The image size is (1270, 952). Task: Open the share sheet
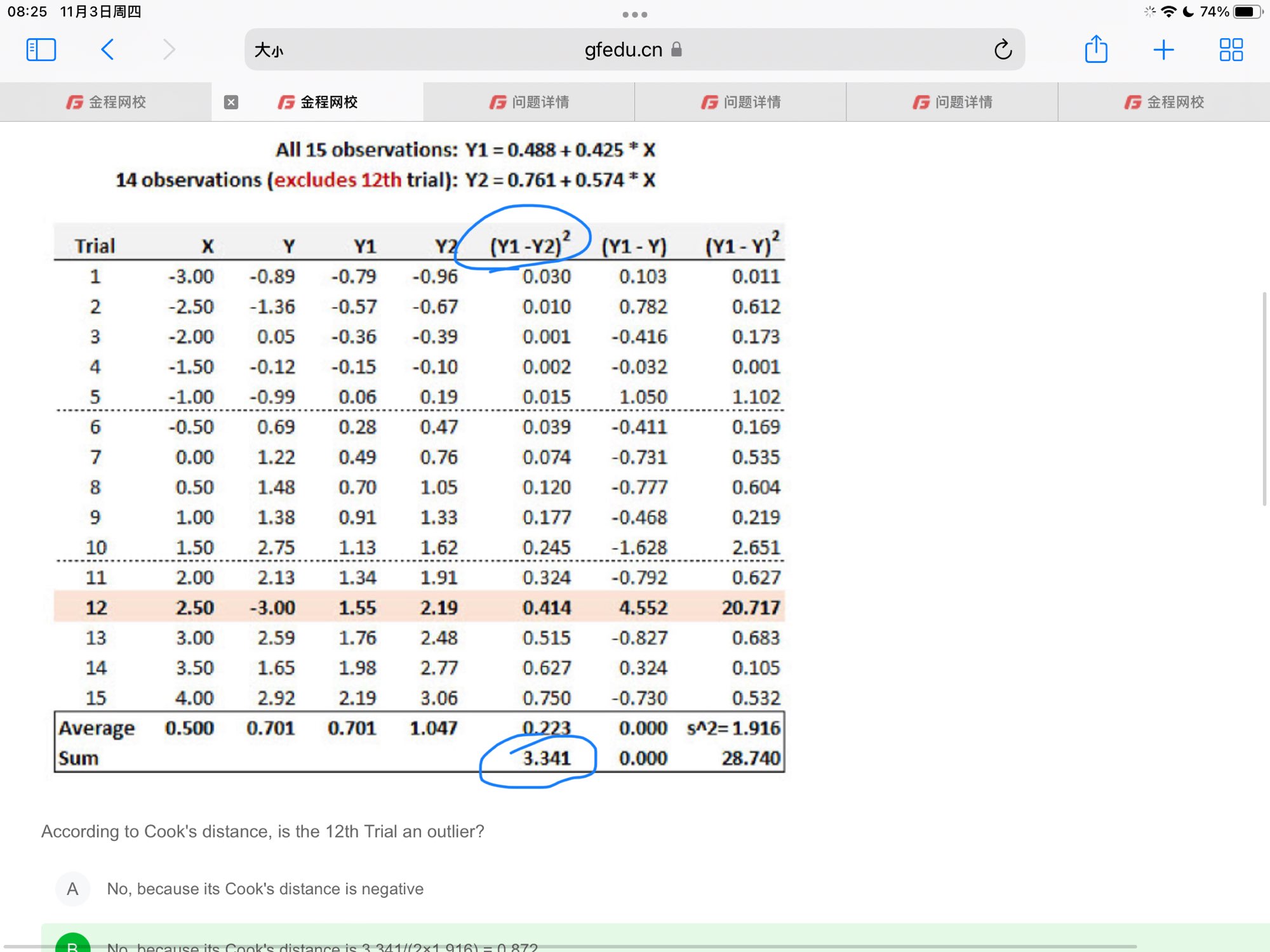click(1096, 50)
